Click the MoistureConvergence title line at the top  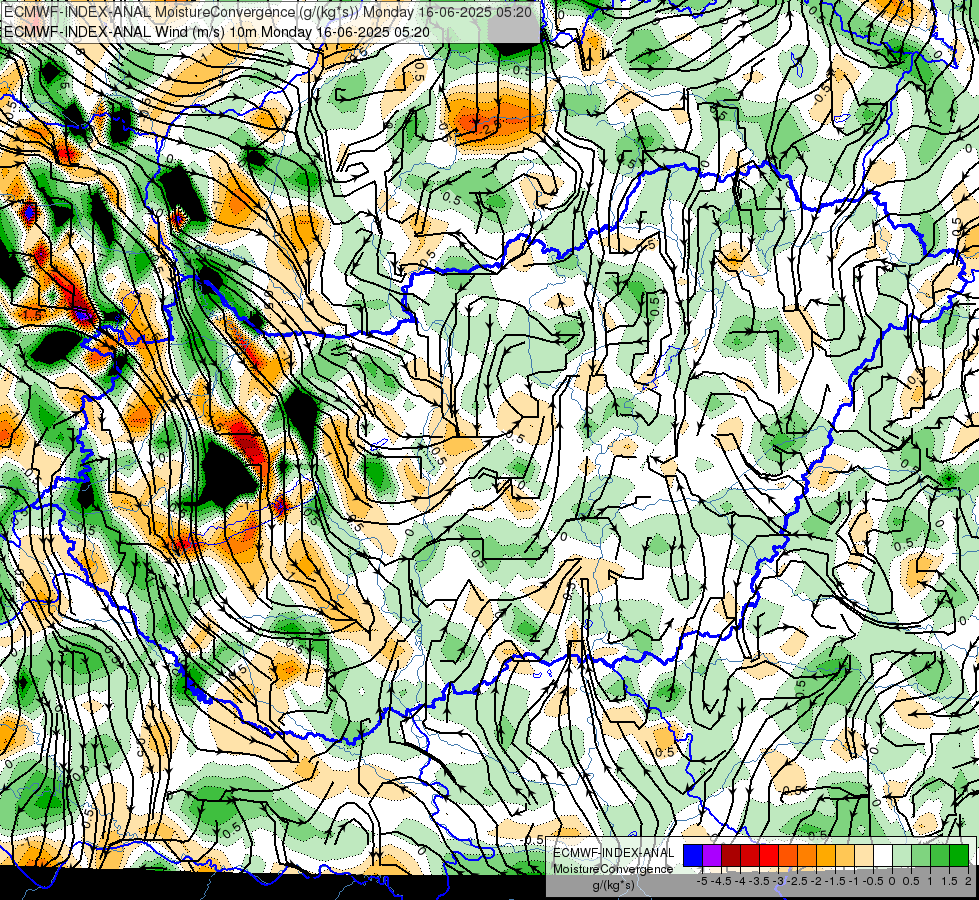click(x=267, y=12)
